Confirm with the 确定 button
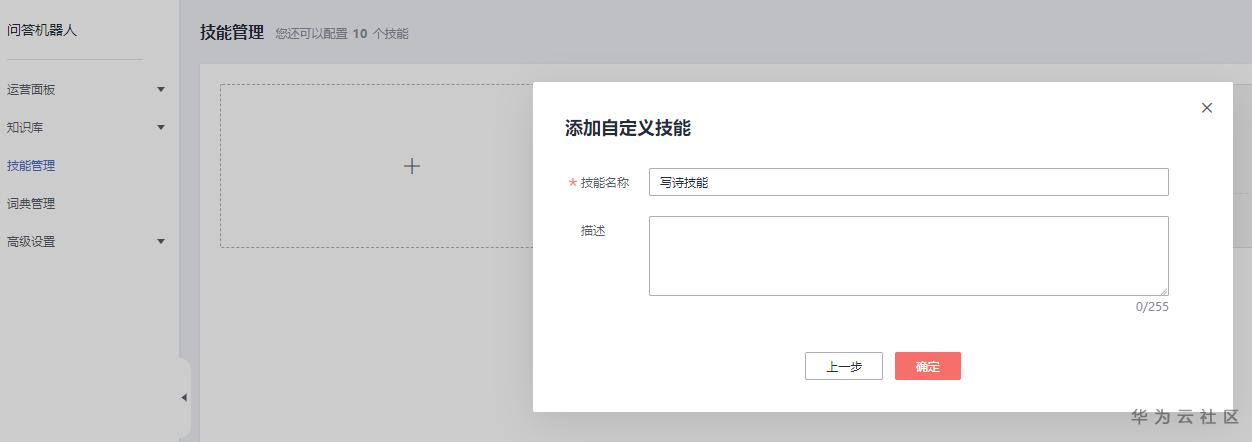The width and height of the screenshot is (1252, 442). [927, 366]
